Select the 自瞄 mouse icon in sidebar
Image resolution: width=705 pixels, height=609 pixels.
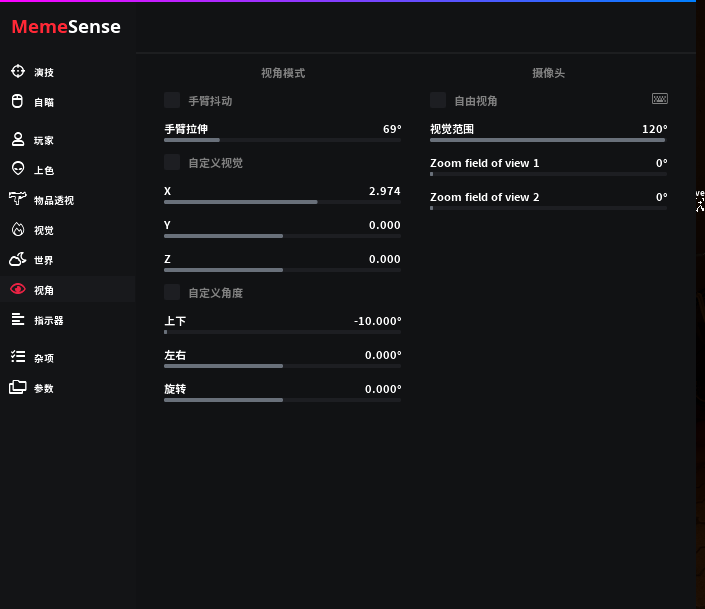tap(18, 101)
